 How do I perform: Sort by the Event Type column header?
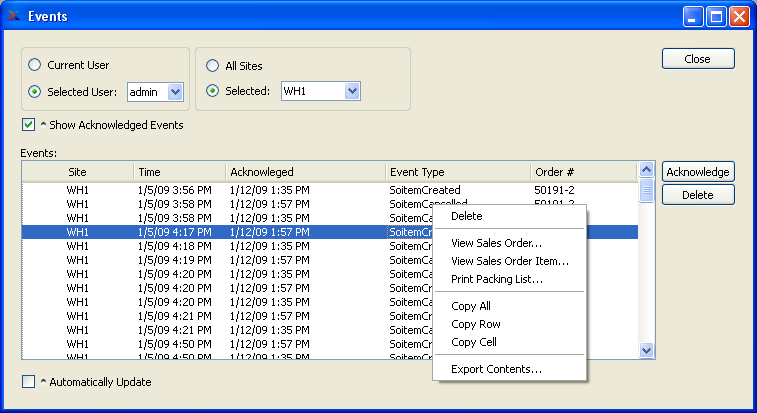click(x=456, y=172)
